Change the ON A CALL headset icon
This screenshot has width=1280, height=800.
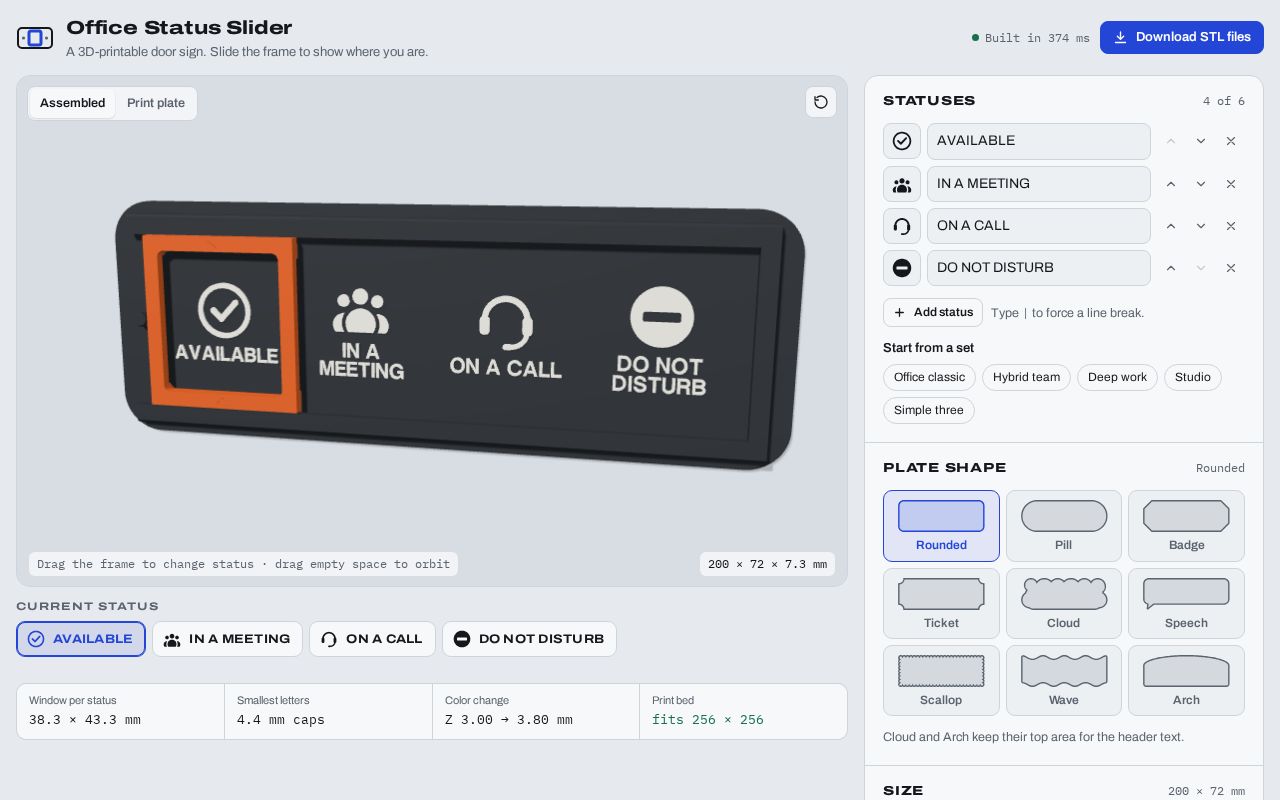click(x=902, y=226)
